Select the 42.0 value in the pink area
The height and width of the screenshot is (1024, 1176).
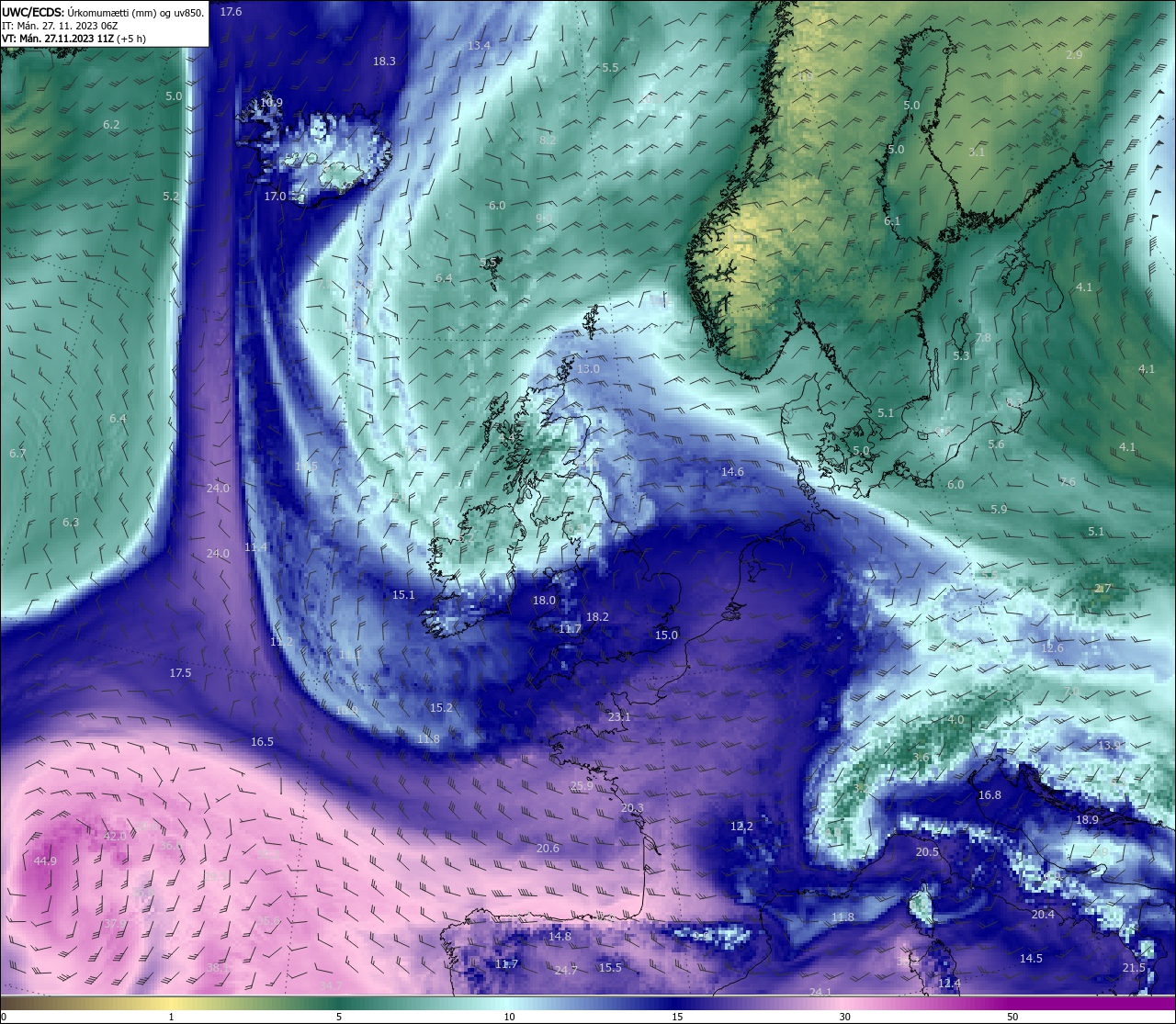click(115, 837)
